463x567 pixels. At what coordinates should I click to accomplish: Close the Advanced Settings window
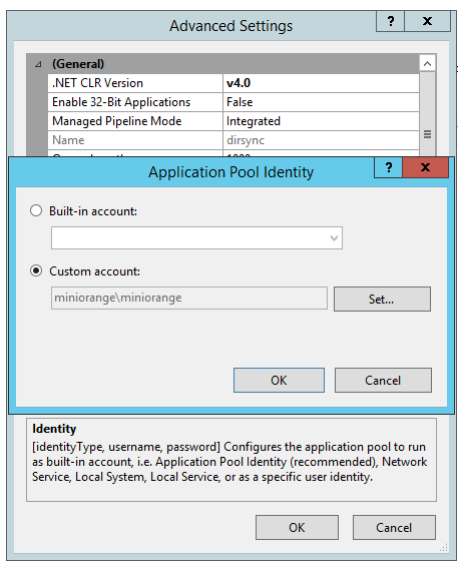(427, 21)
